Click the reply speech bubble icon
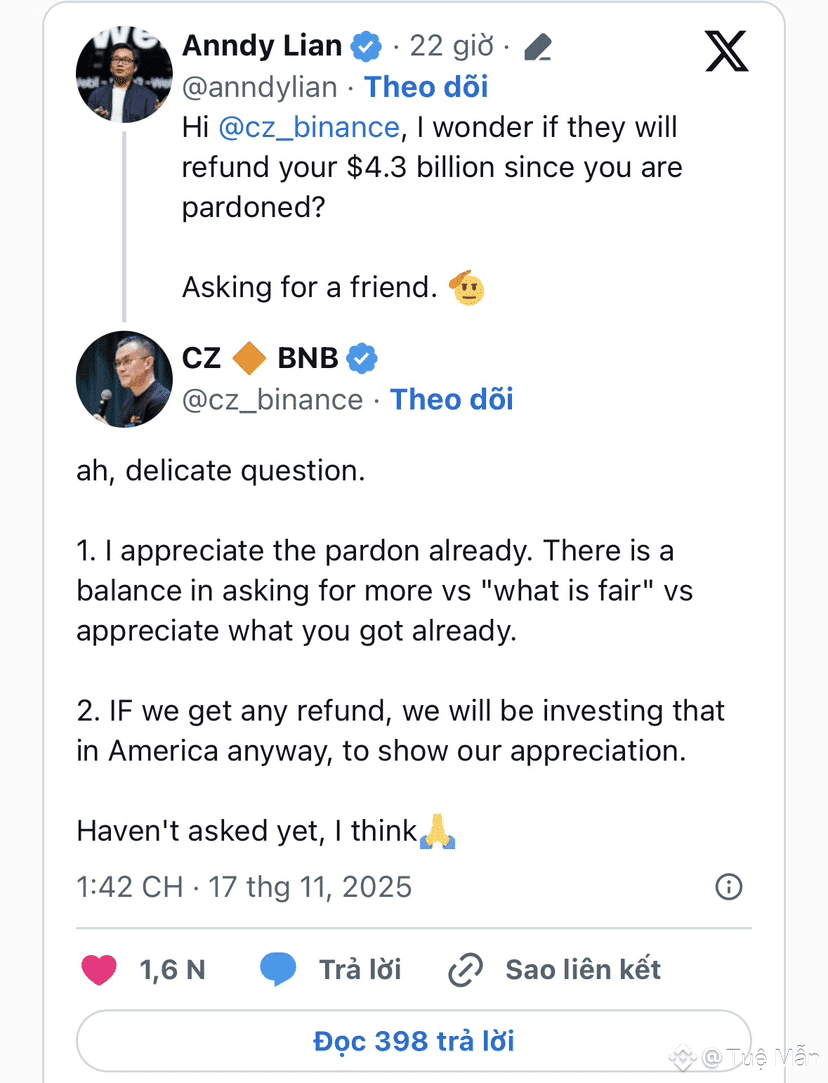This screenshot has height=1083, width=828. pos(278,969)
